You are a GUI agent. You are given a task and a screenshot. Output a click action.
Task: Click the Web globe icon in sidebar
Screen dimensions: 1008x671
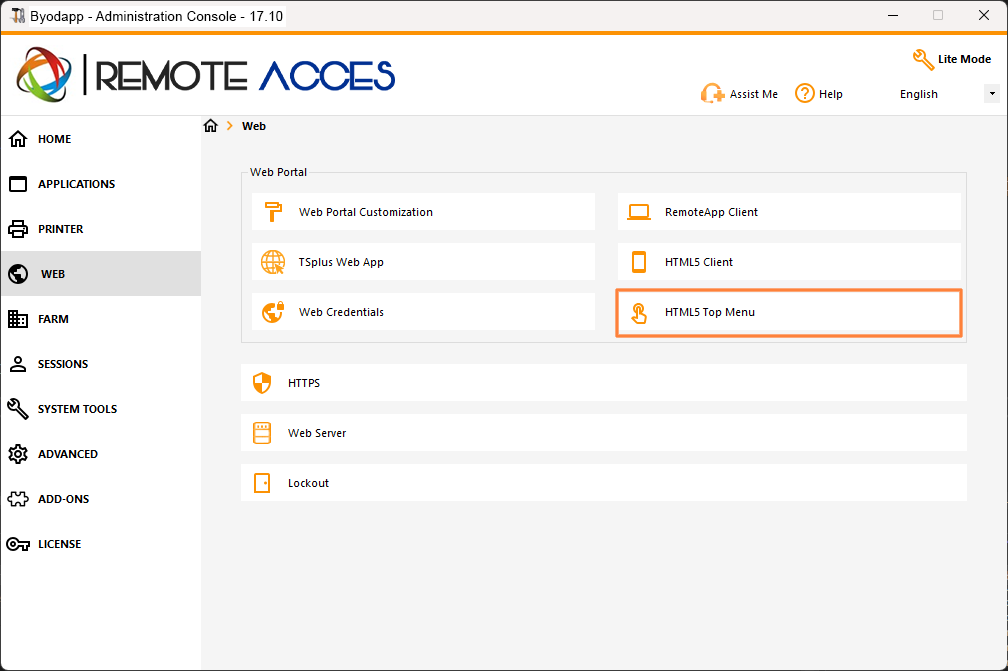[18, 274]
